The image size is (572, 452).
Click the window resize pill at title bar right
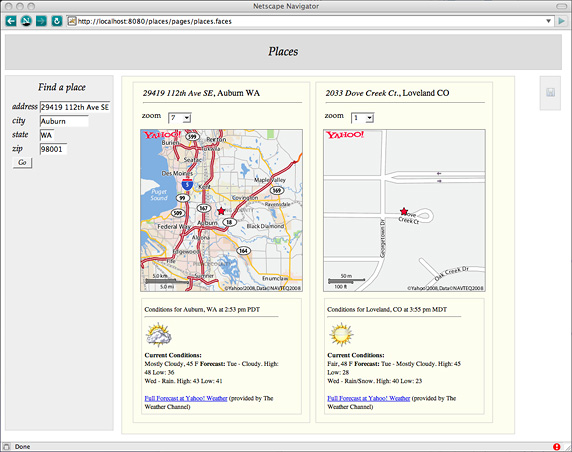point(561,6)
